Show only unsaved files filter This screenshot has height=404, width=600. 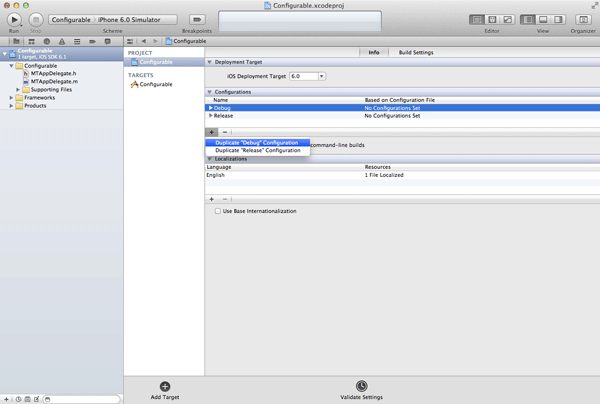(x=37, y=399)
